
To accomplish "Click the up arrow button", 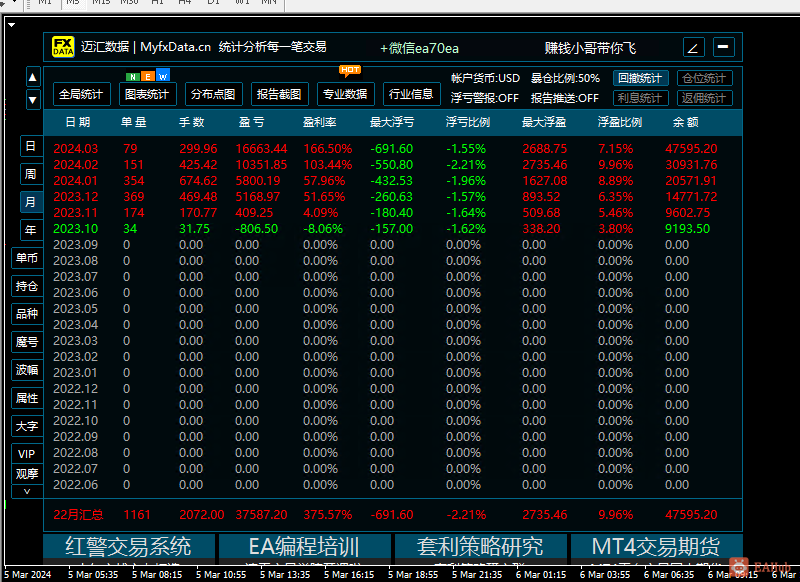I will coord(33,78).
